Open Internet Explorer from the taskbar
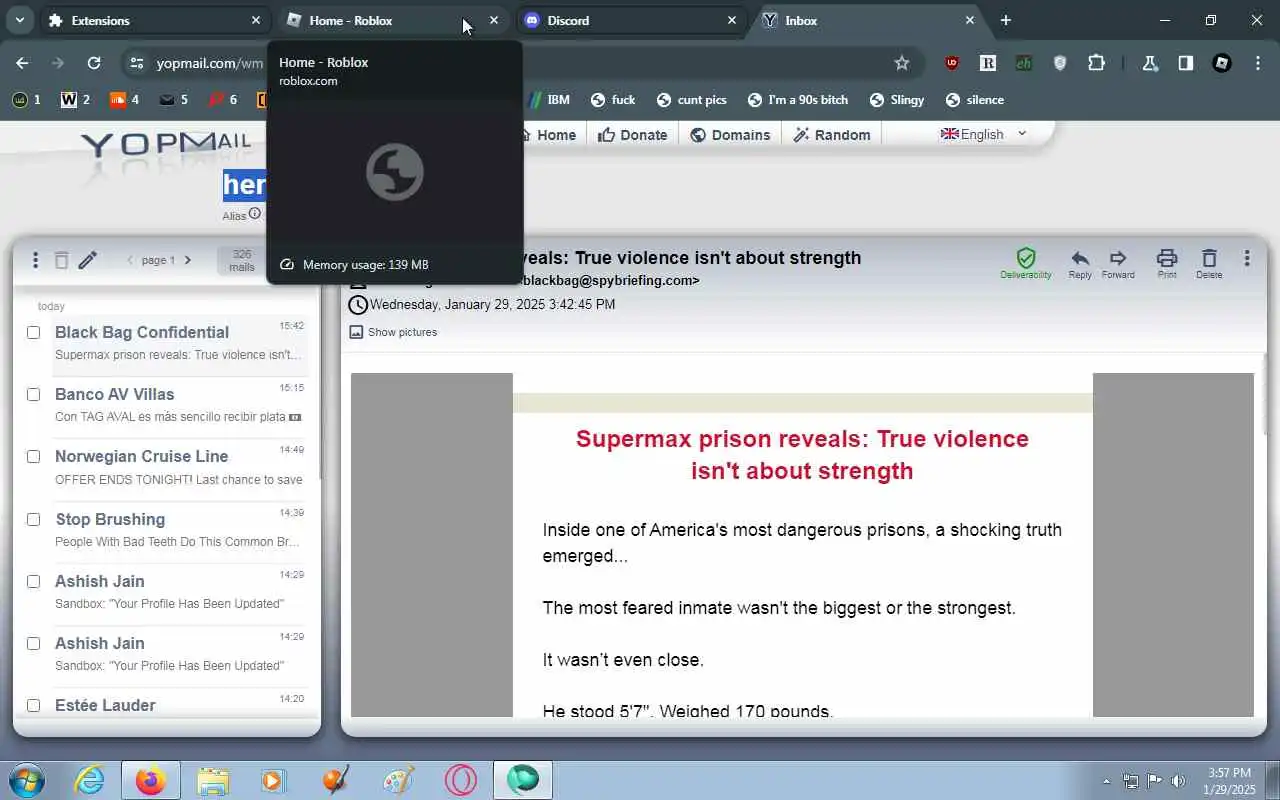Viewport: 1280px width, 800px height. coord(90,780)
